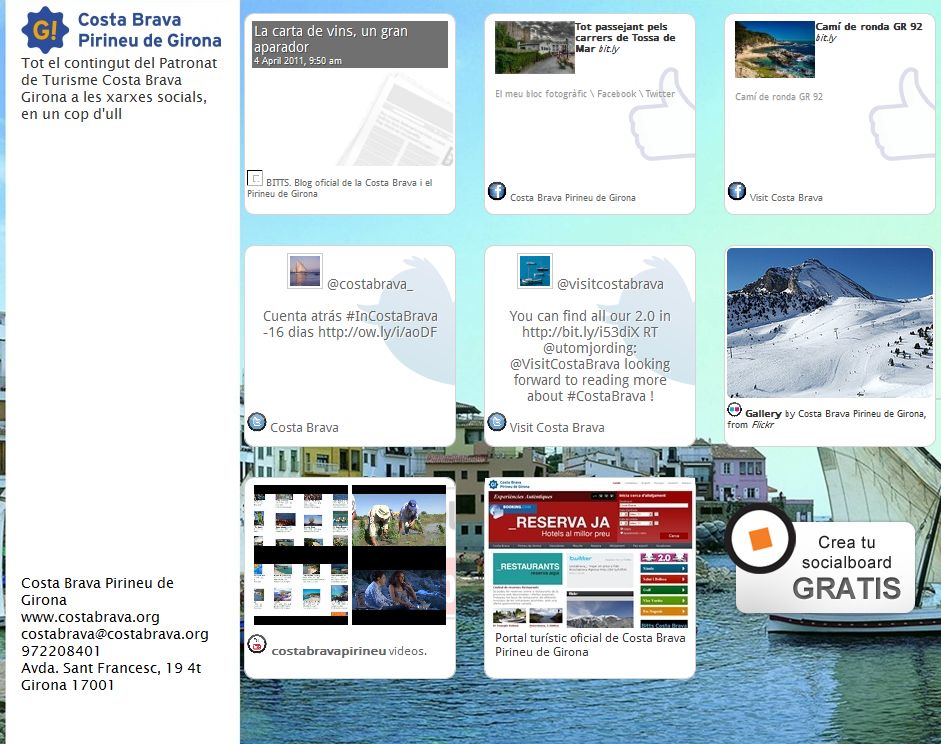Click the orange square socialboard logo
Viewport: 941px width, 744px height.
(x=760, y=538)
